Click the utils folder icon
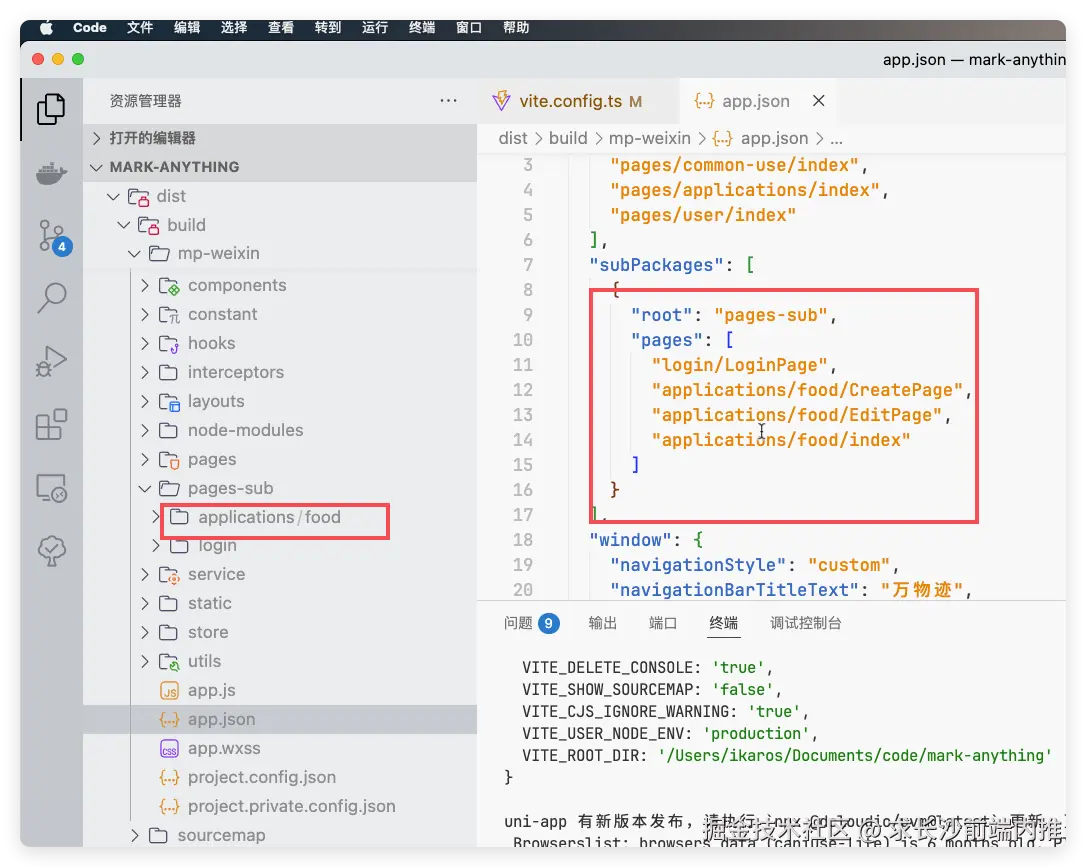This screenshot has height=867, width=1086. click(169, 662)
